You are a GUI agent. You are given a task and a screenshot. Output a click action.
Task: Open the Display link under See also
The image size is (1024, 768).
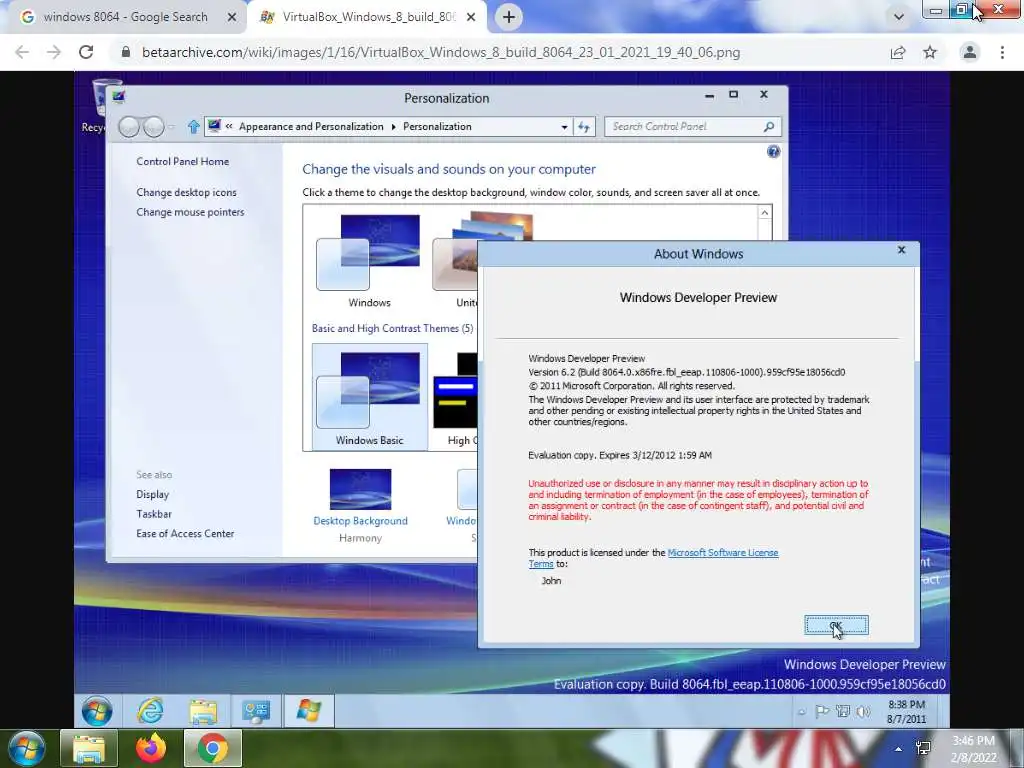point(152,494)
